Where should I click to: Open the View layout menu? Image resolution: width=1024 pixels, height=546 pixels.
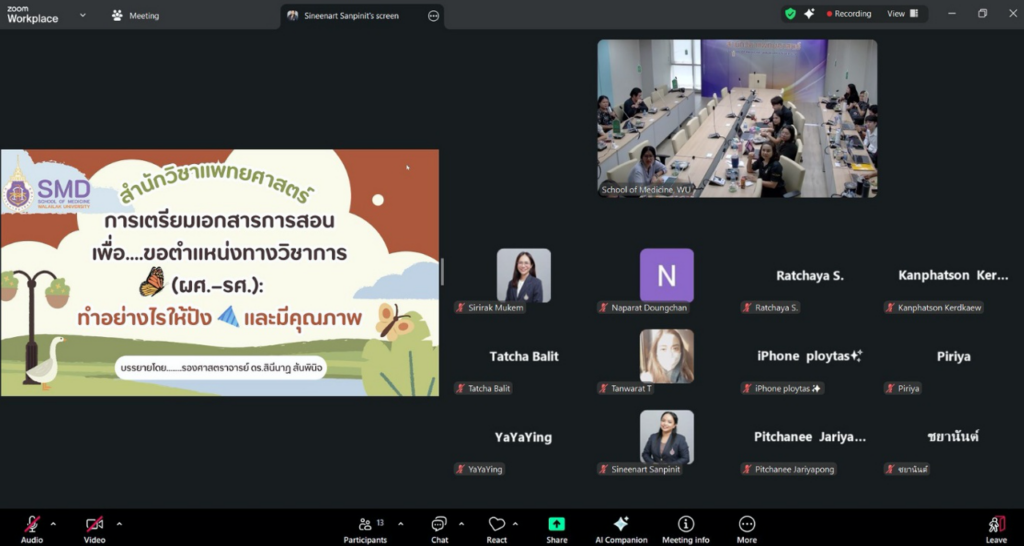coord(902,14)
